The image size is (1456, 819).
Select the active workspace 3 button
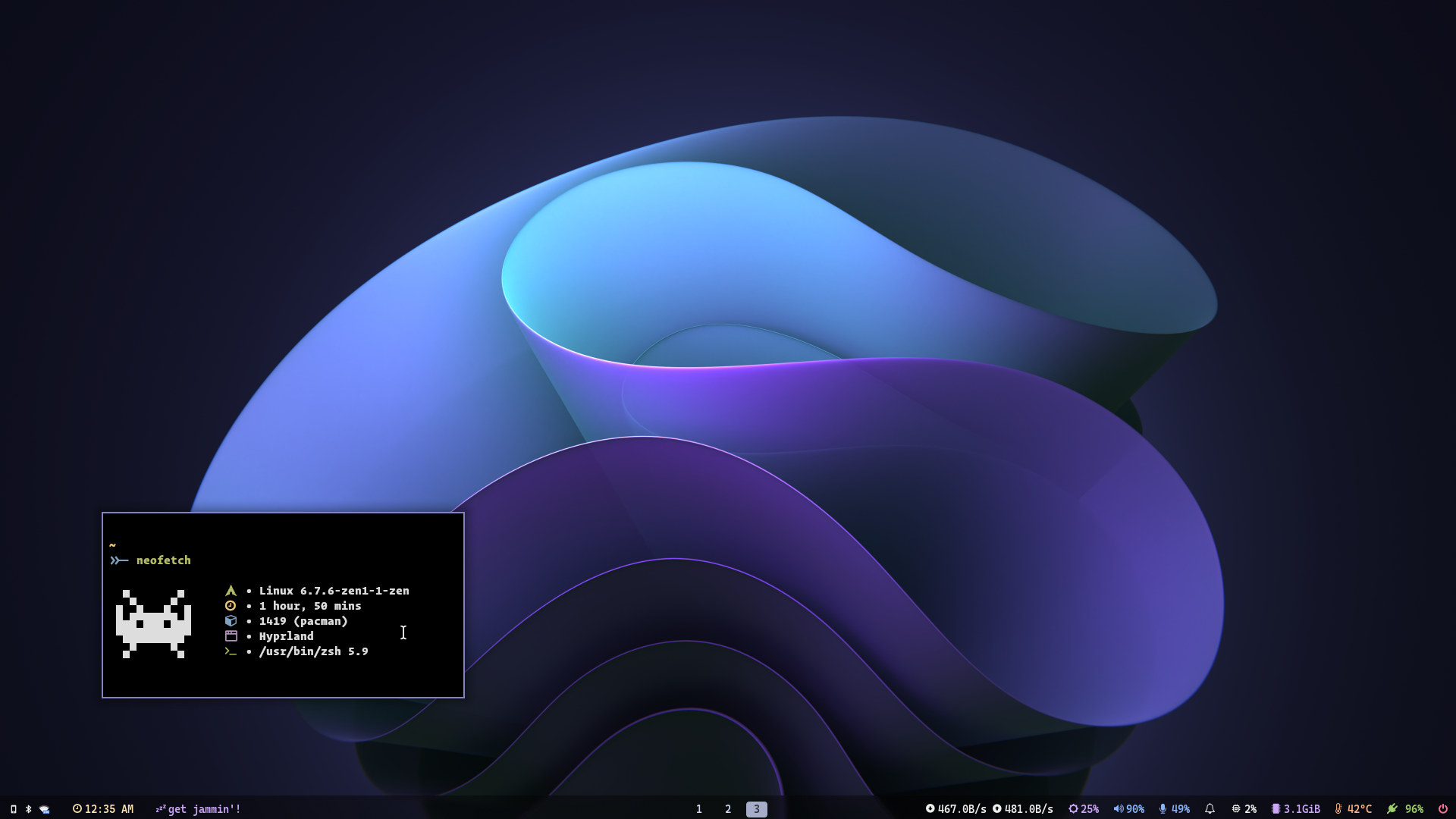[x=756, y=809]
